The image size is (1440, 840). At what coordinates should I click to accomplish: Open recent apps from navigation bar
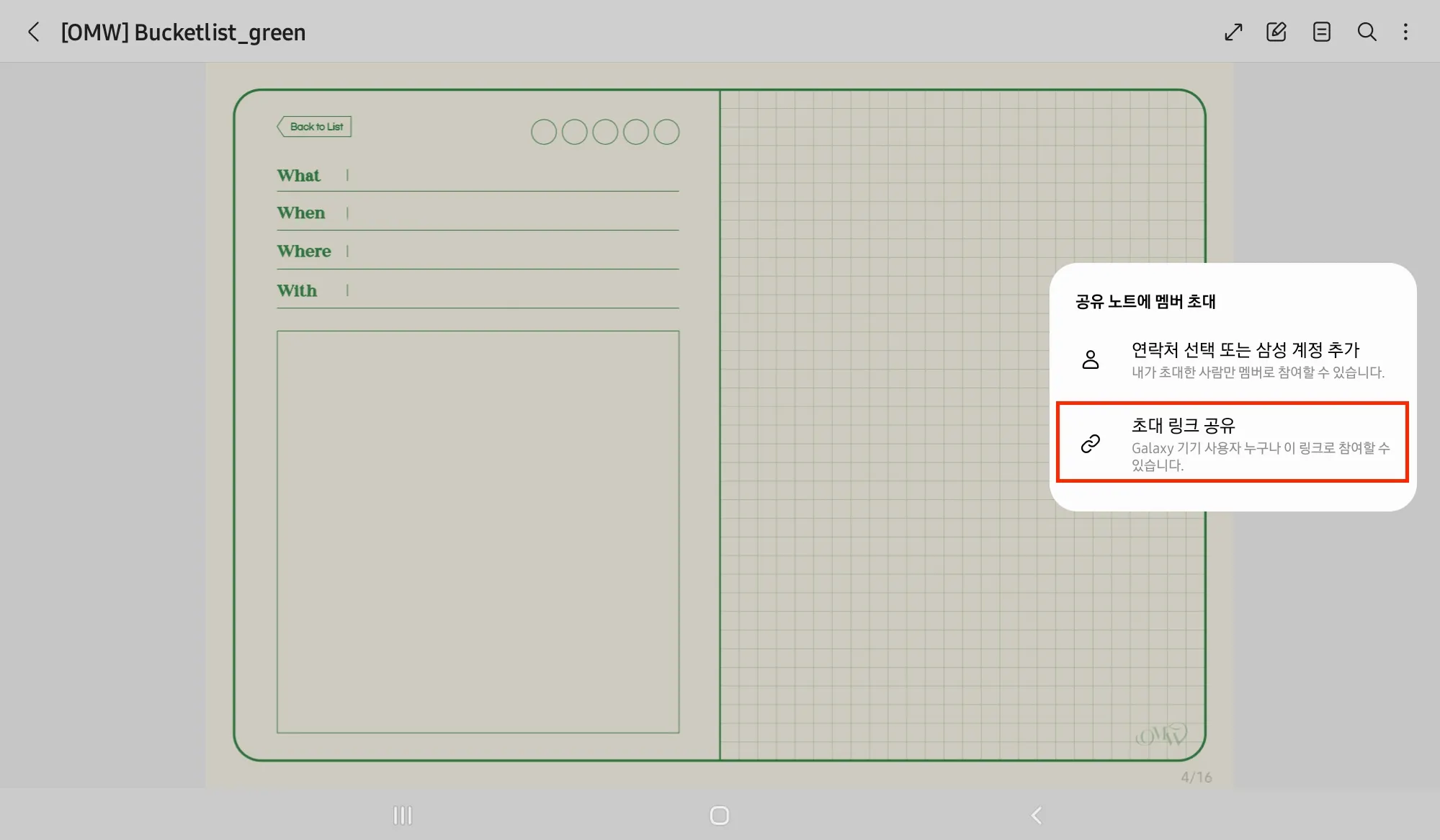403,816
